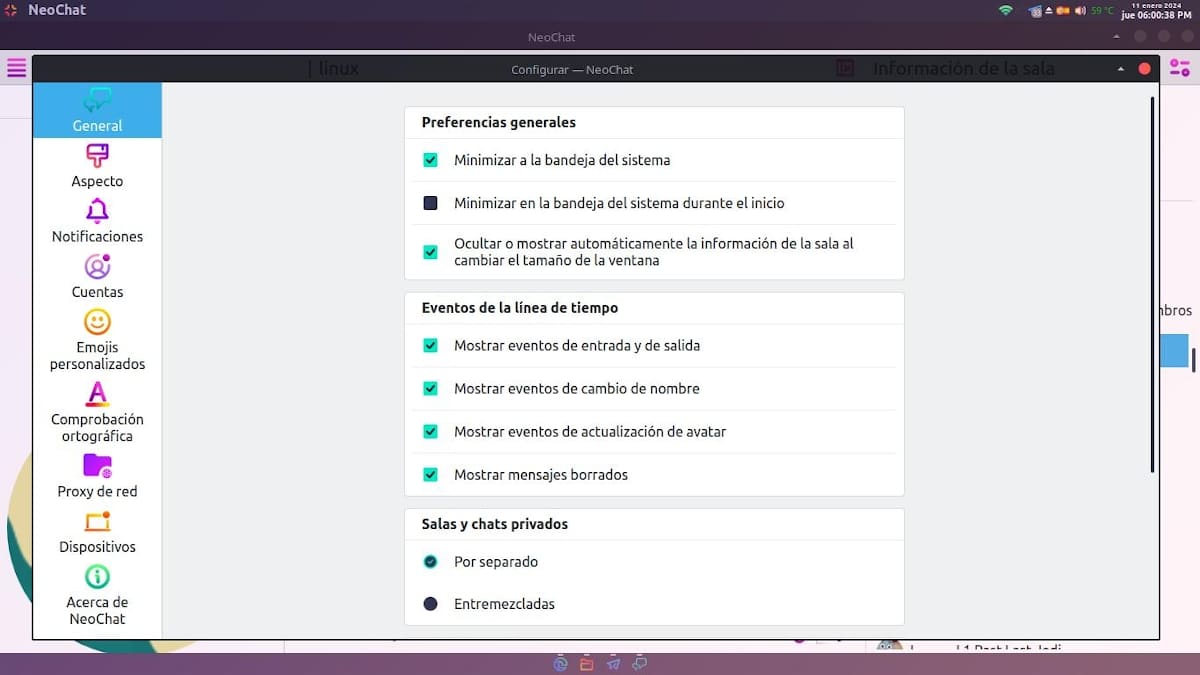
Task: Click the orange tray indicator beside volume
Action: point(1064,10)
